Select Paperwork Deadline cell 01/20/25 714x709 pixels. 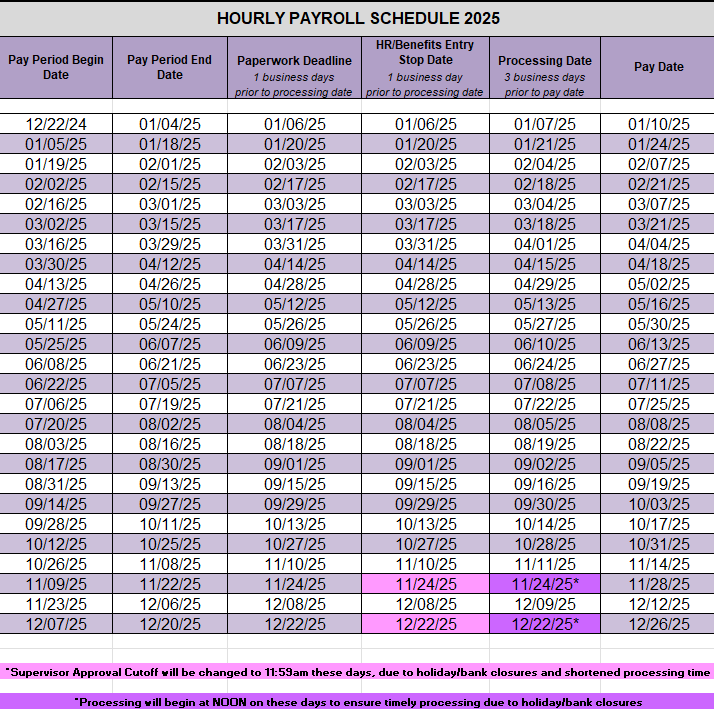pos(294,144)
